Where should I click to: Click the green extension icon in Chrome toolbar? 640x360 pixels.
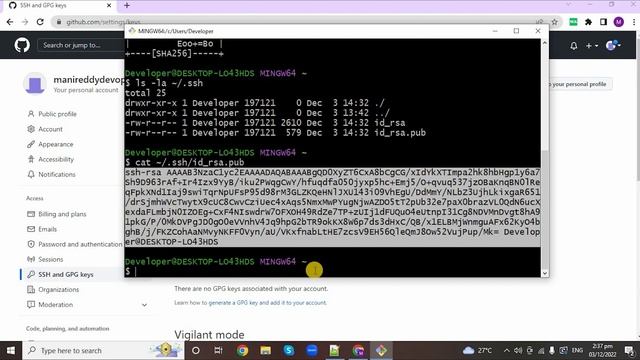(x=573, y=22)
